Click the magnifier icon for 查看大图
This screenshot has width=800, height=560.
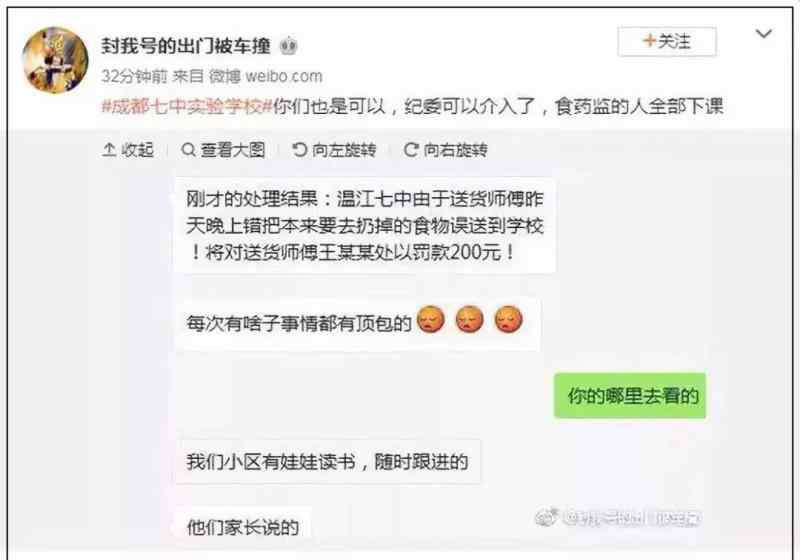[x=188, y=150]
